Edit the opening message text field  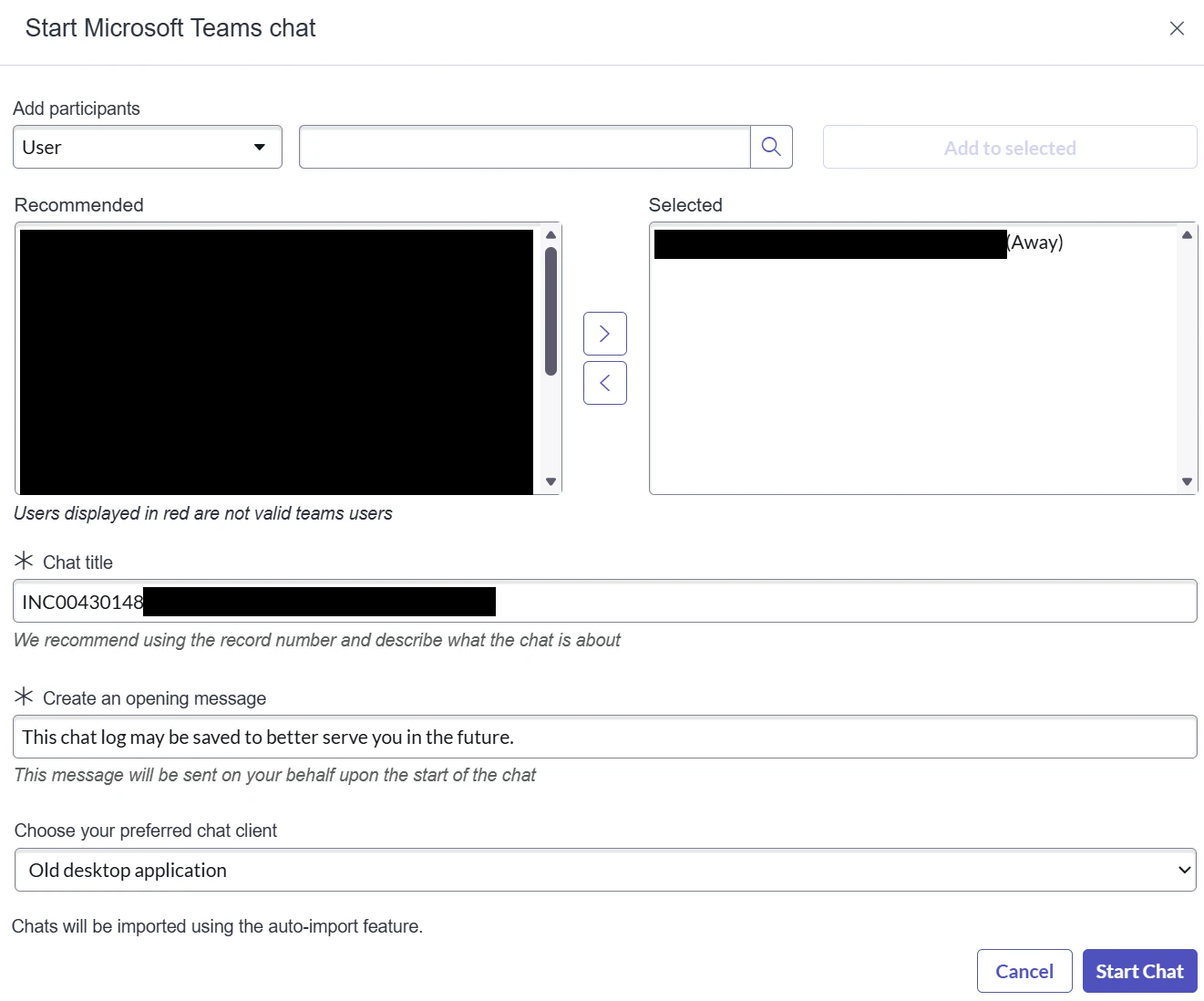(605, 737)
